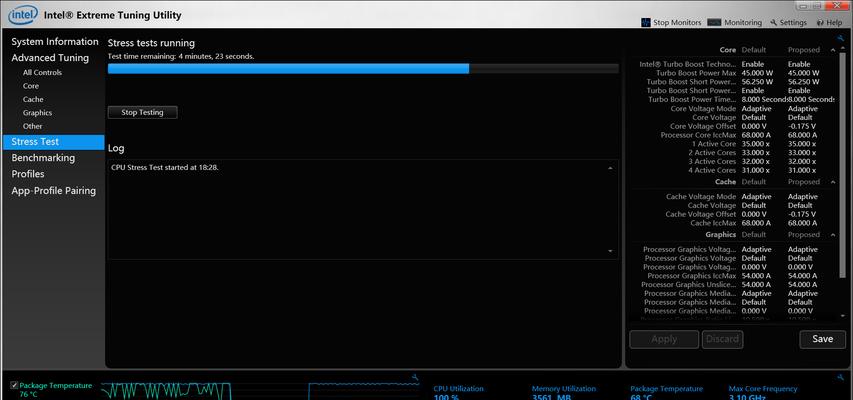The height and width of the screenshot is (400, 853).
Task: Click Cache Voltage Offset proposed -0.175 V
Action: 802,214
